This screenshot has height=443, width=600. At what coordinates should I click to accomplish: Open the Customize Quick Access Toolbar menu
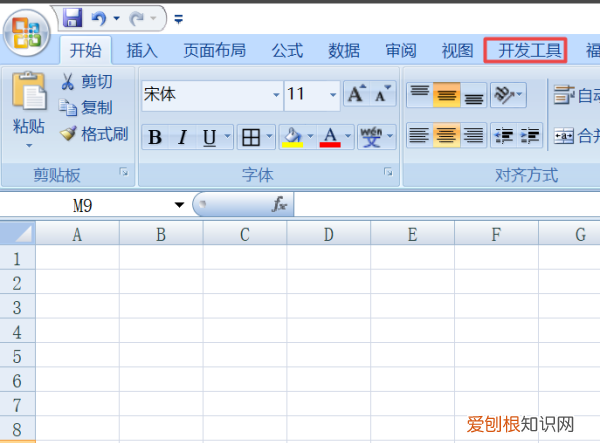[178, 19]
